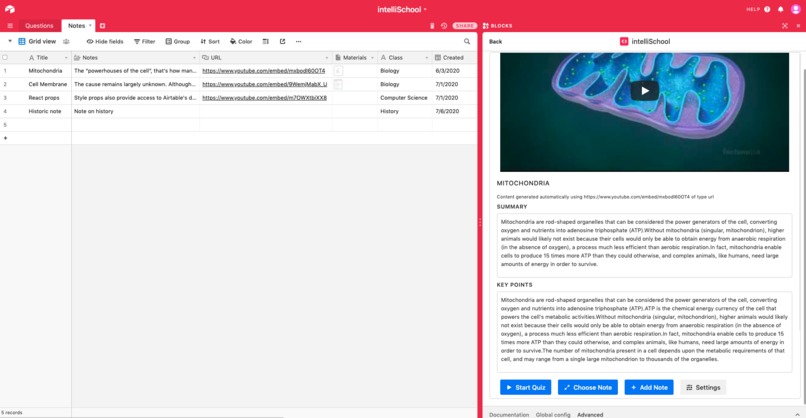This screenshot has height=418, width=806.
Task: Search records with the magnifier icon
Action: coord(467,42)
